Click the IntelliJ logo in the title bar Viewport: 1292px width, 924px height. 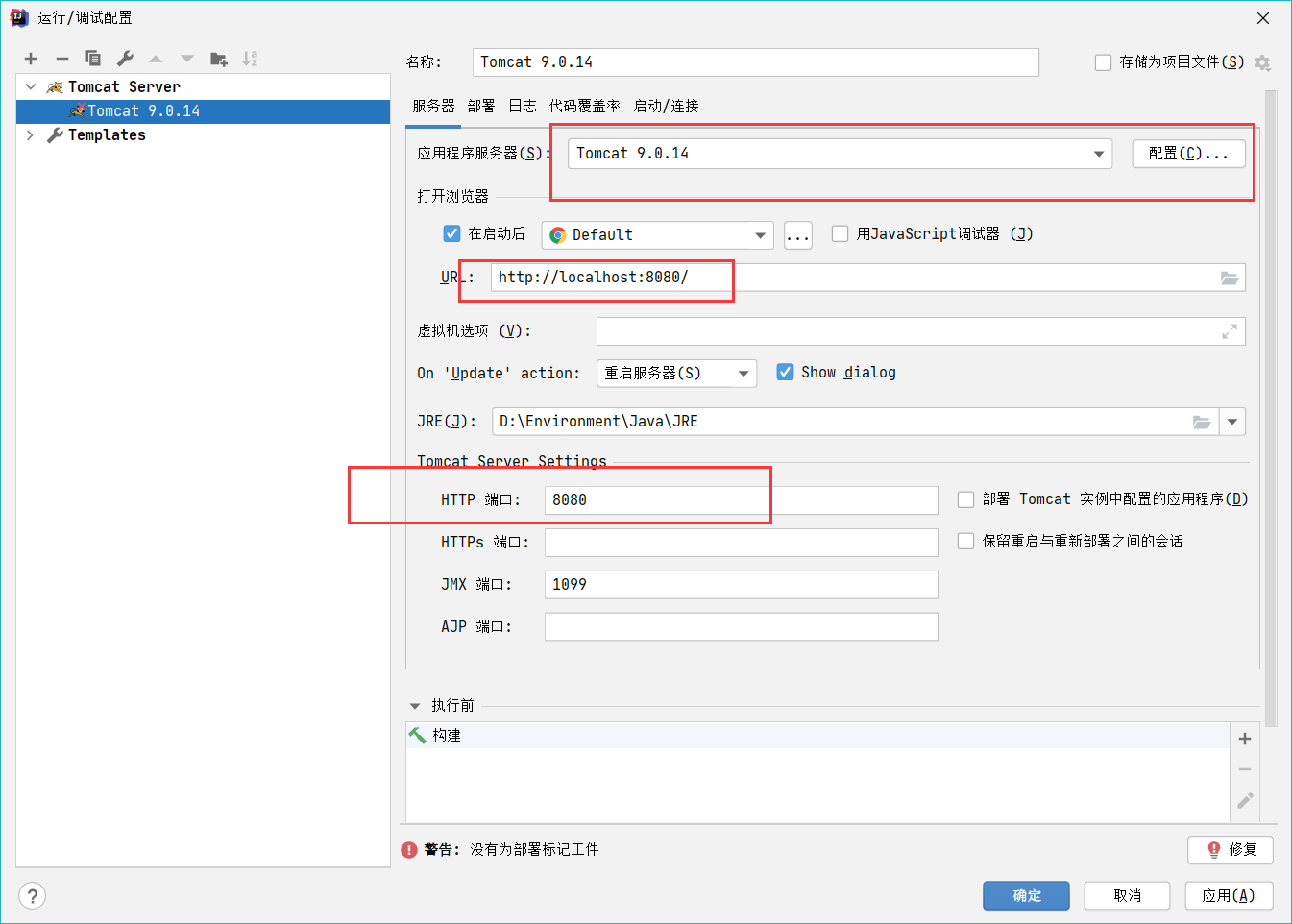click(18, 17)
